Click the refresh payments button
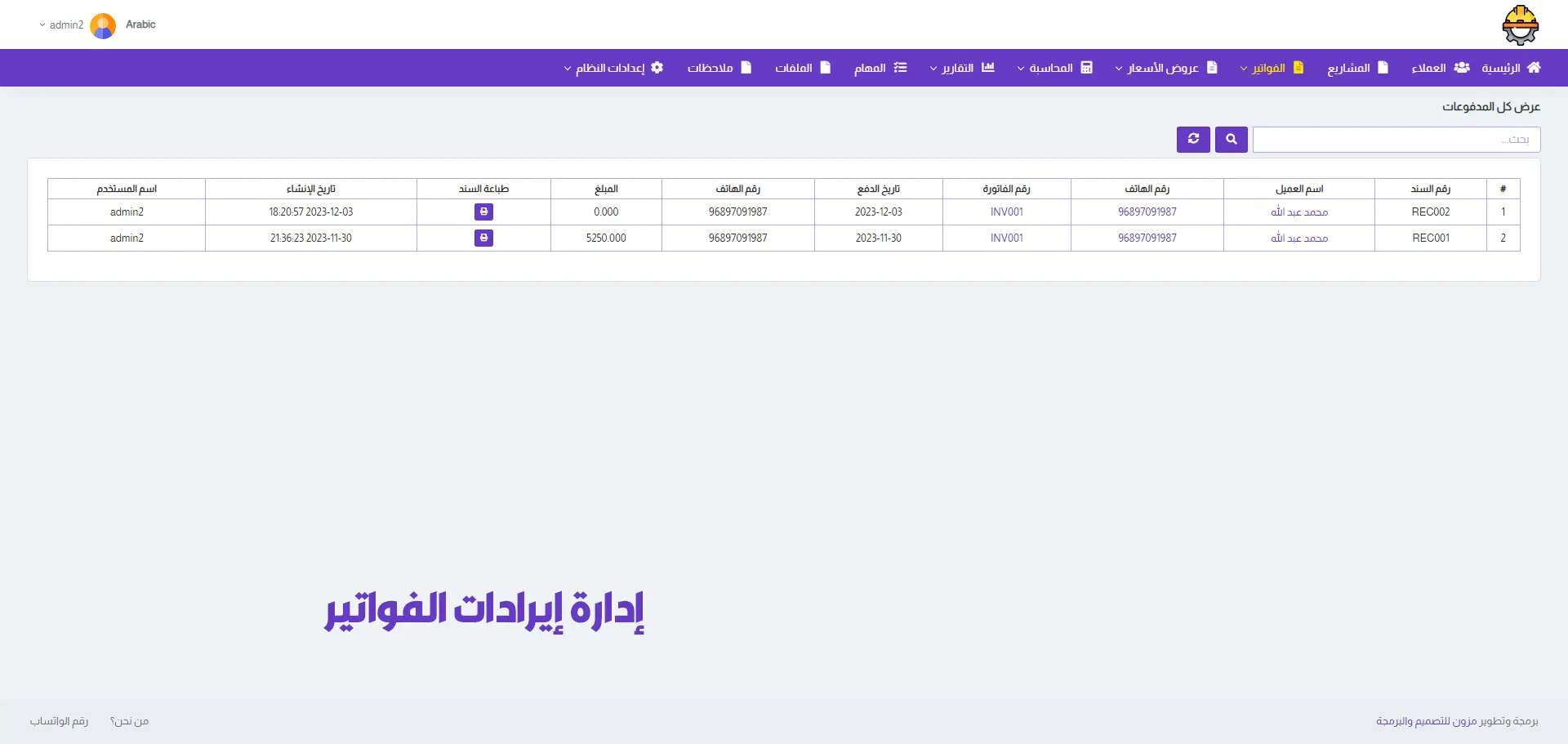1568x744 pixels. coord(1193,140)
